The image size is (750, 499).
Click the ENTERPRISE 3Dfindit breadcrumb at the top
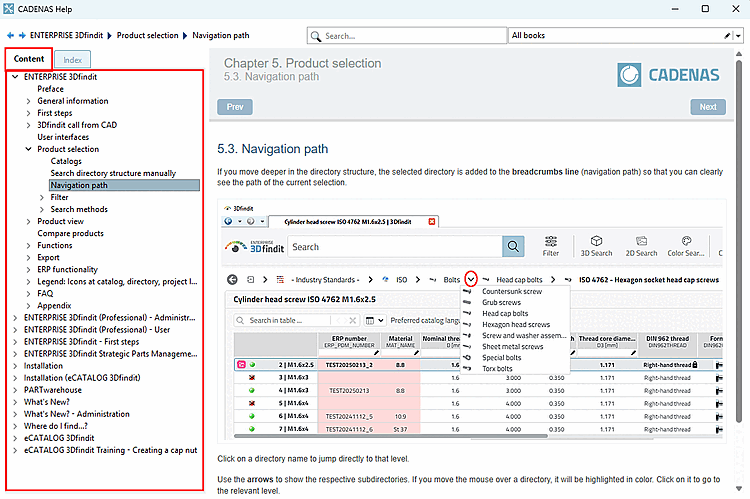pyautogui.click(x=66, y=35)
